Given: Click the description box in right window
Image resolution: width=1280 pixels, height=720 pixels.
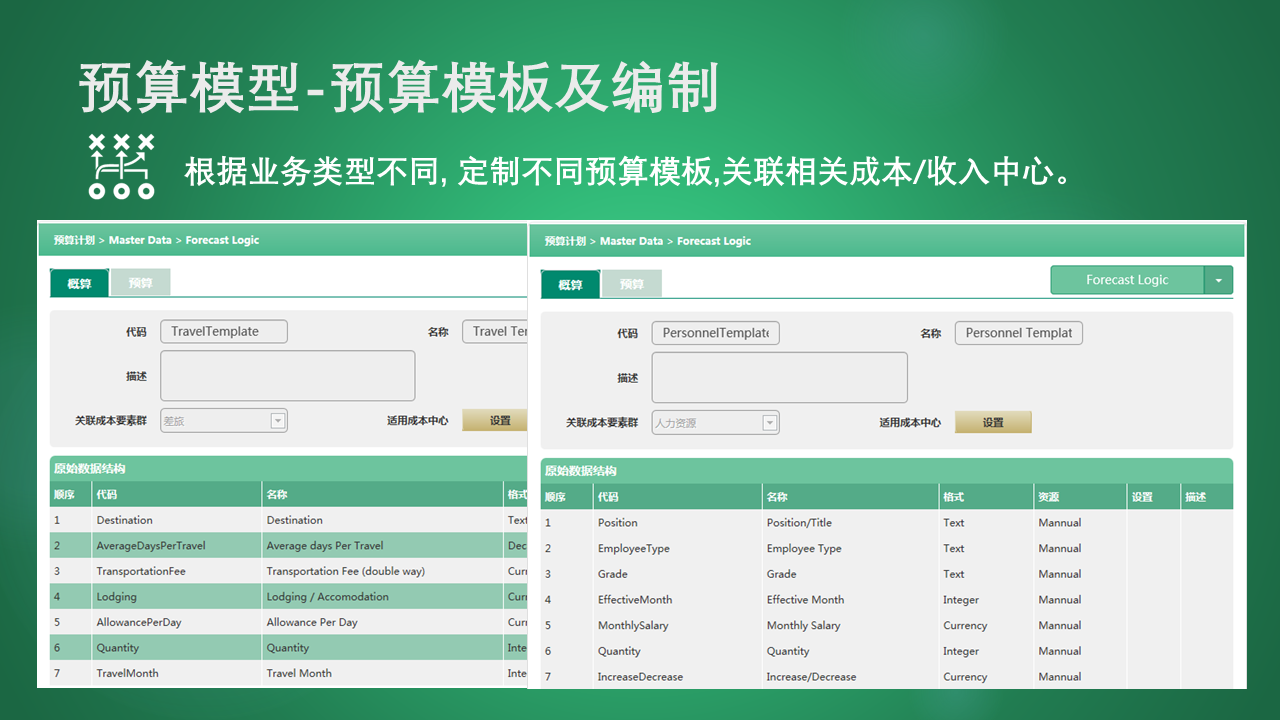Looking at the screenshot, I should click(x=780, y=378).
